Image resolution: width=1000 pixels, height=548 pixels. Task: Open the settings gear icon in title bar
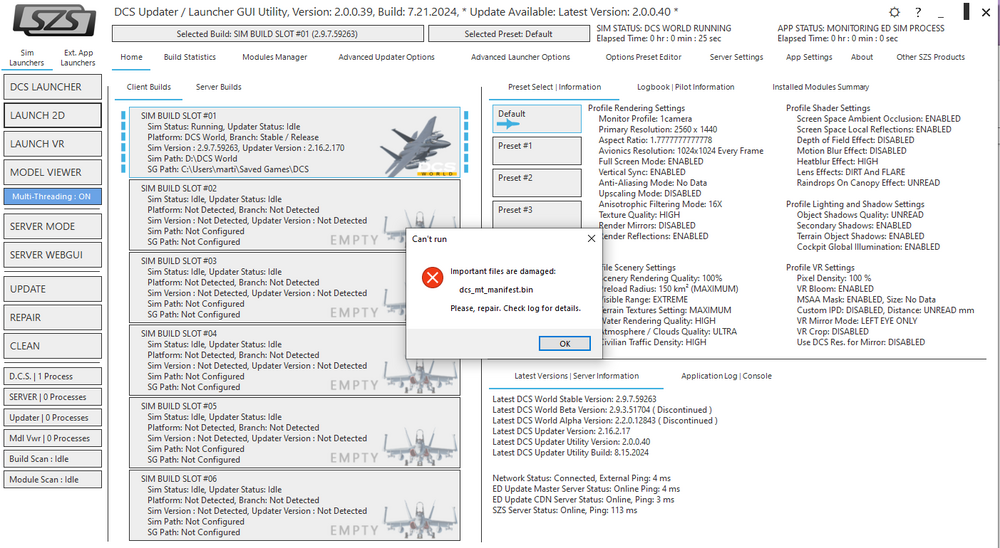point(894,13)
